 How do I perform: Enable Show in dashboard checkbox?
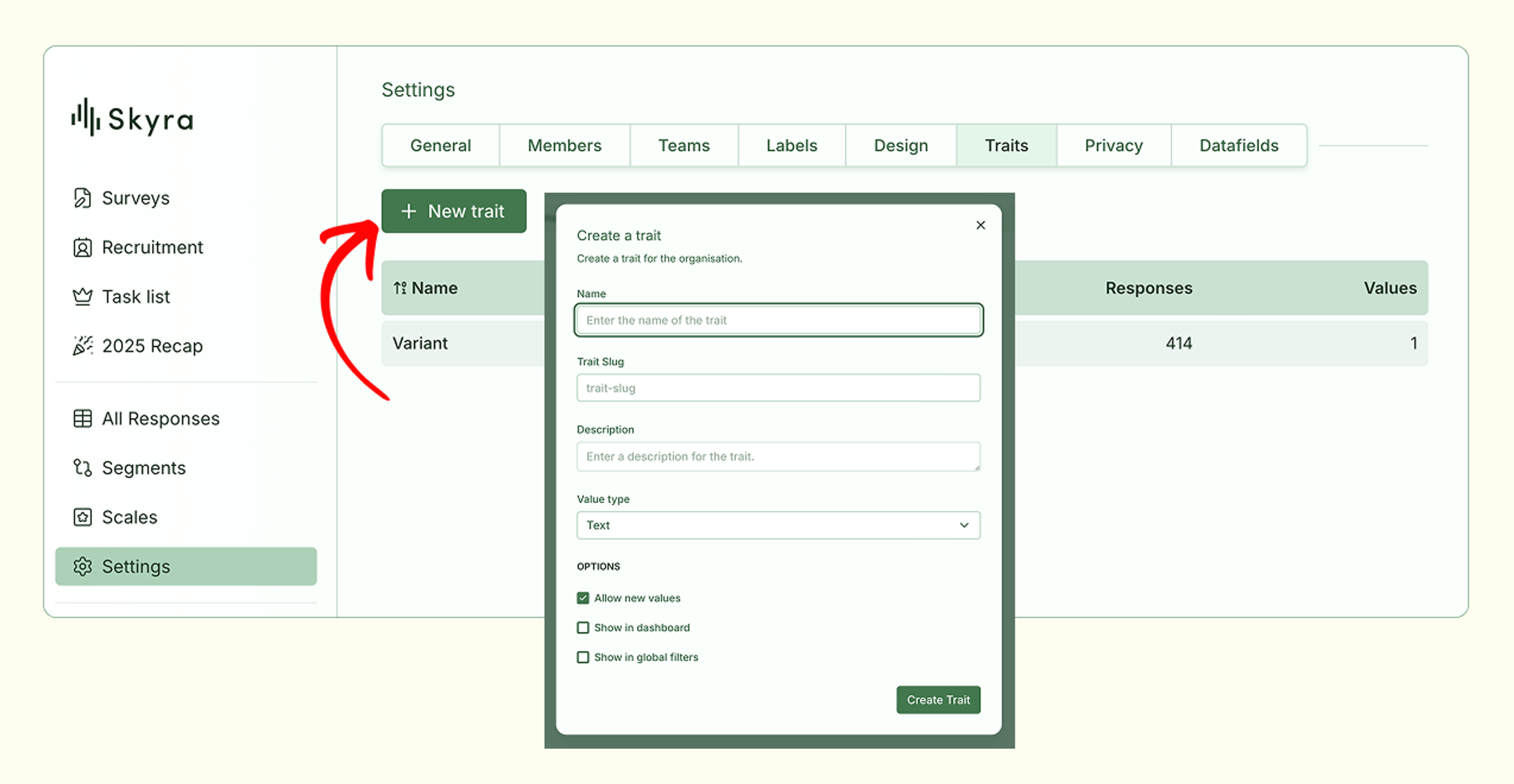[582, 628]
